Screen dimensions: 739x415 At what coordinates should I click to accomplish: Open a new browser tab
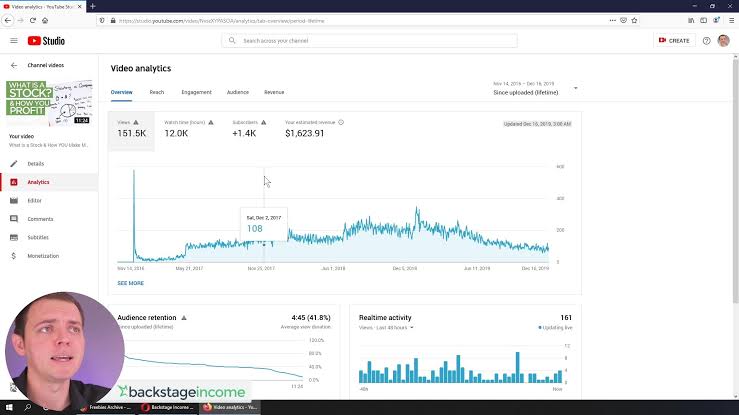coord(93,7)
